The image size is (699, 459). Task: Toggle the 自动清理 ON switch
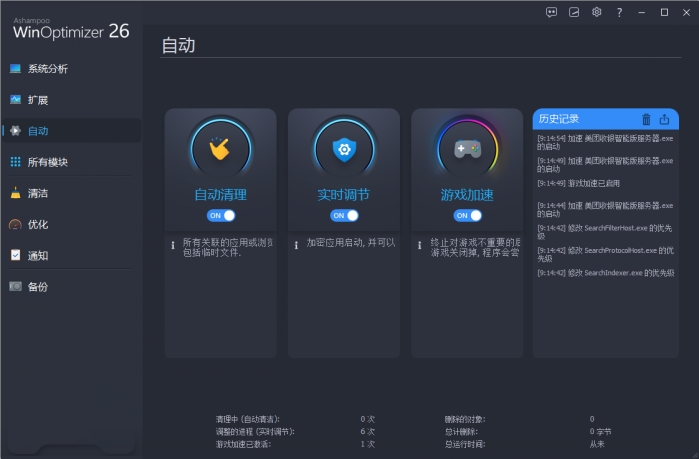[x=221, y=216]
